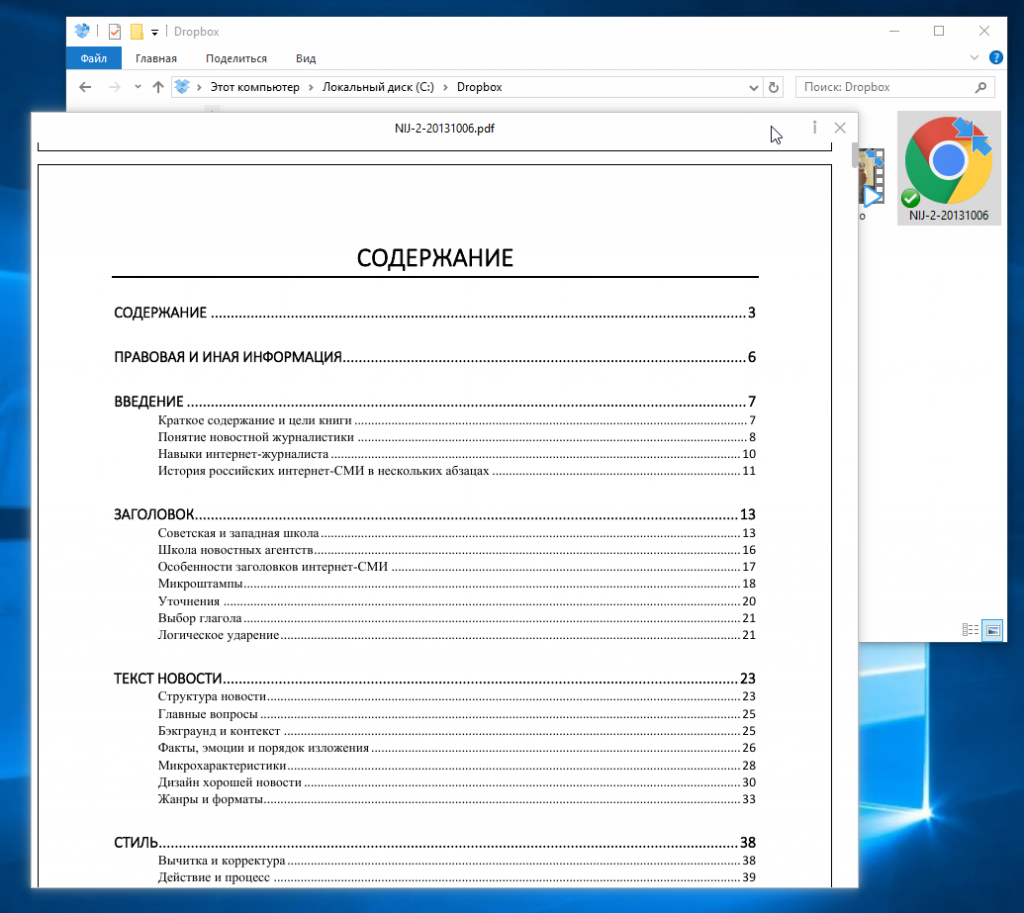Expand the ribbon with the chevron
Screen dimensions: 1024x913
pyautogui.click(x=976, y=58)
